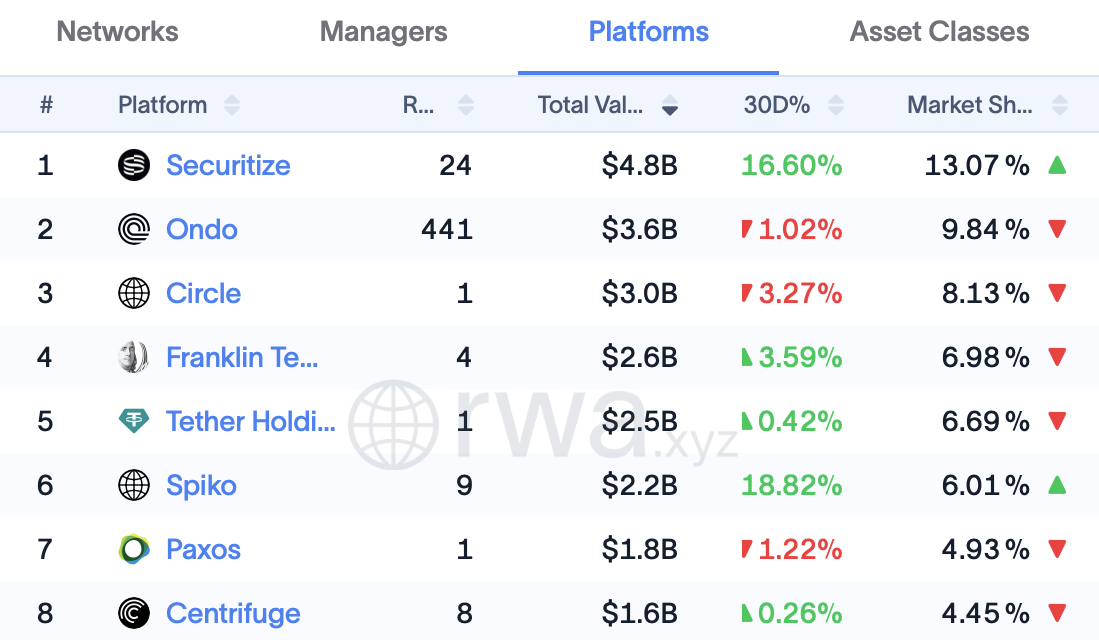Image resolution: width=1099 pixels, height=640 pixels.
Task: Click the # column header
Action: [46, 105]
